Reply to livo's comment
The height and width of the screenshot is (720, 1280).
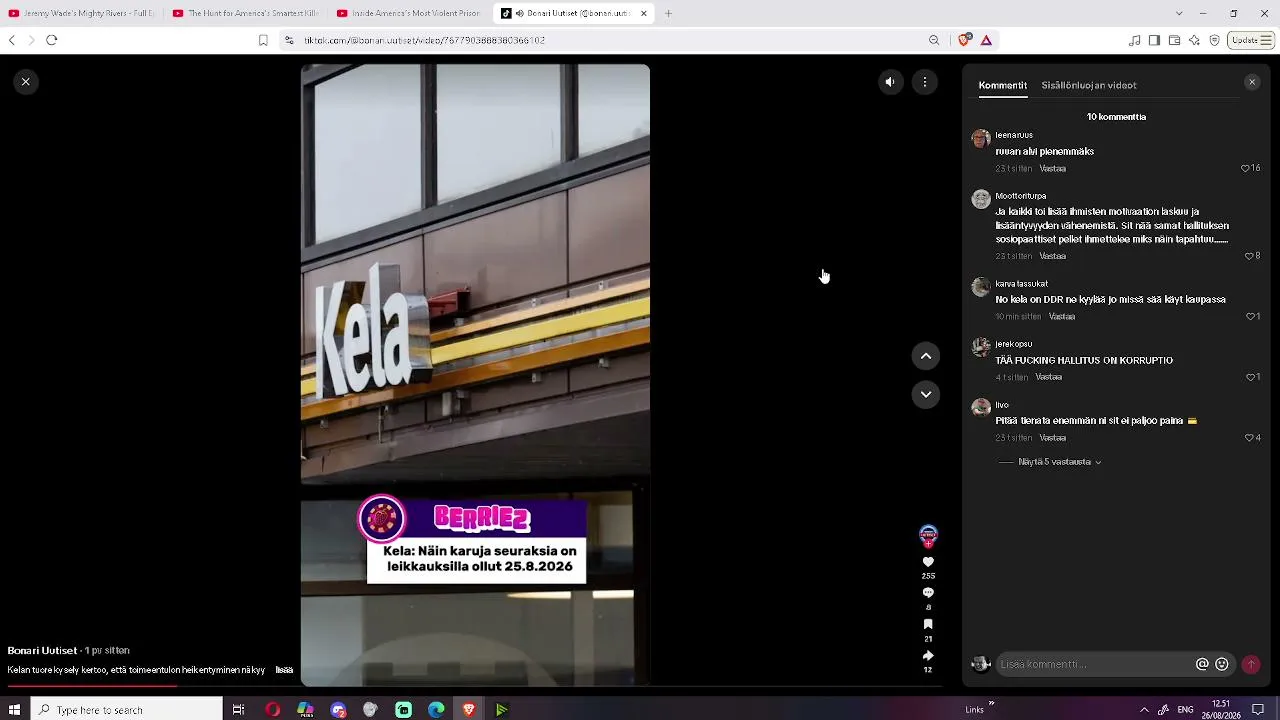click(1053, 438)
